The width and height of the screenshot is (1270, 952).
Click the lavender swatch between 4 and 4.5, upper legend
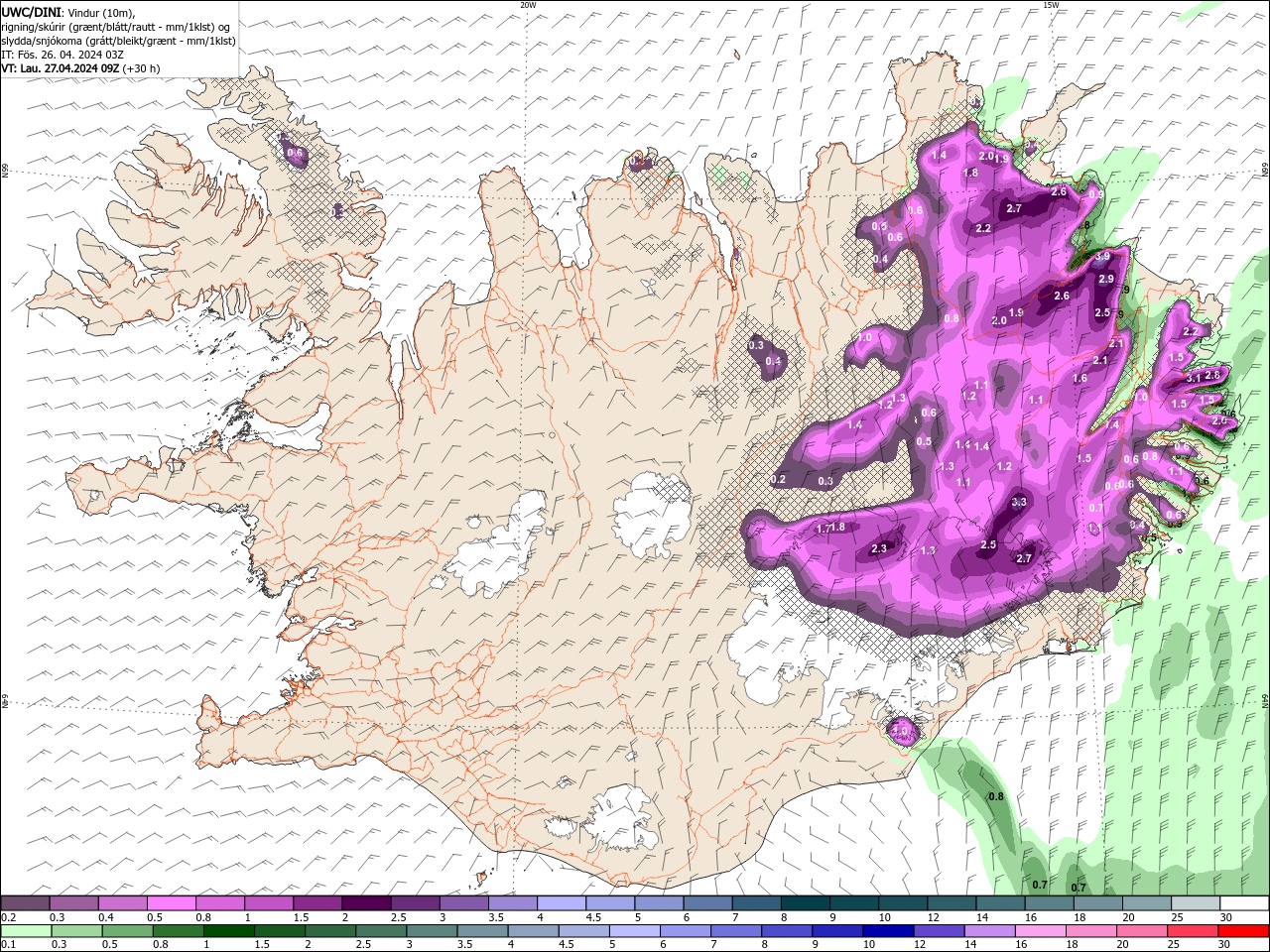(x=562, y=903)
